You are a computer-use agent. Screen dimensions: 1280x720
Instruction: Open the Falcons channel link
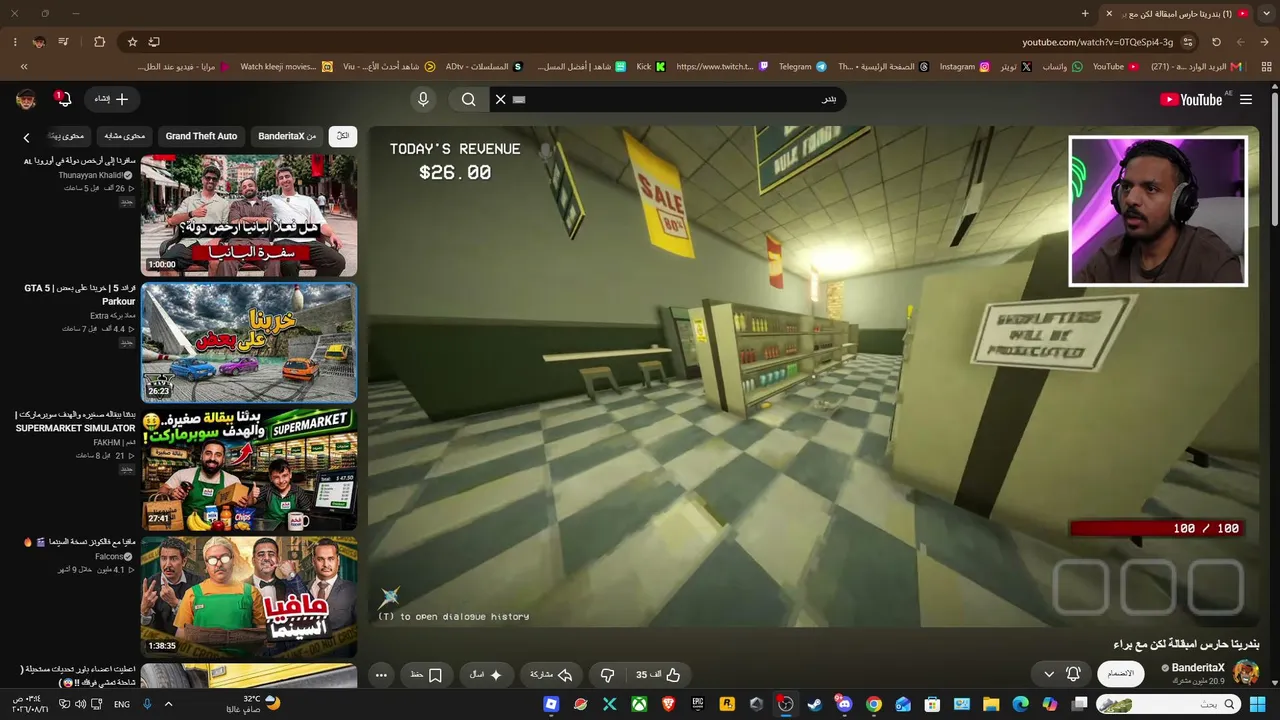click(109, 556)
